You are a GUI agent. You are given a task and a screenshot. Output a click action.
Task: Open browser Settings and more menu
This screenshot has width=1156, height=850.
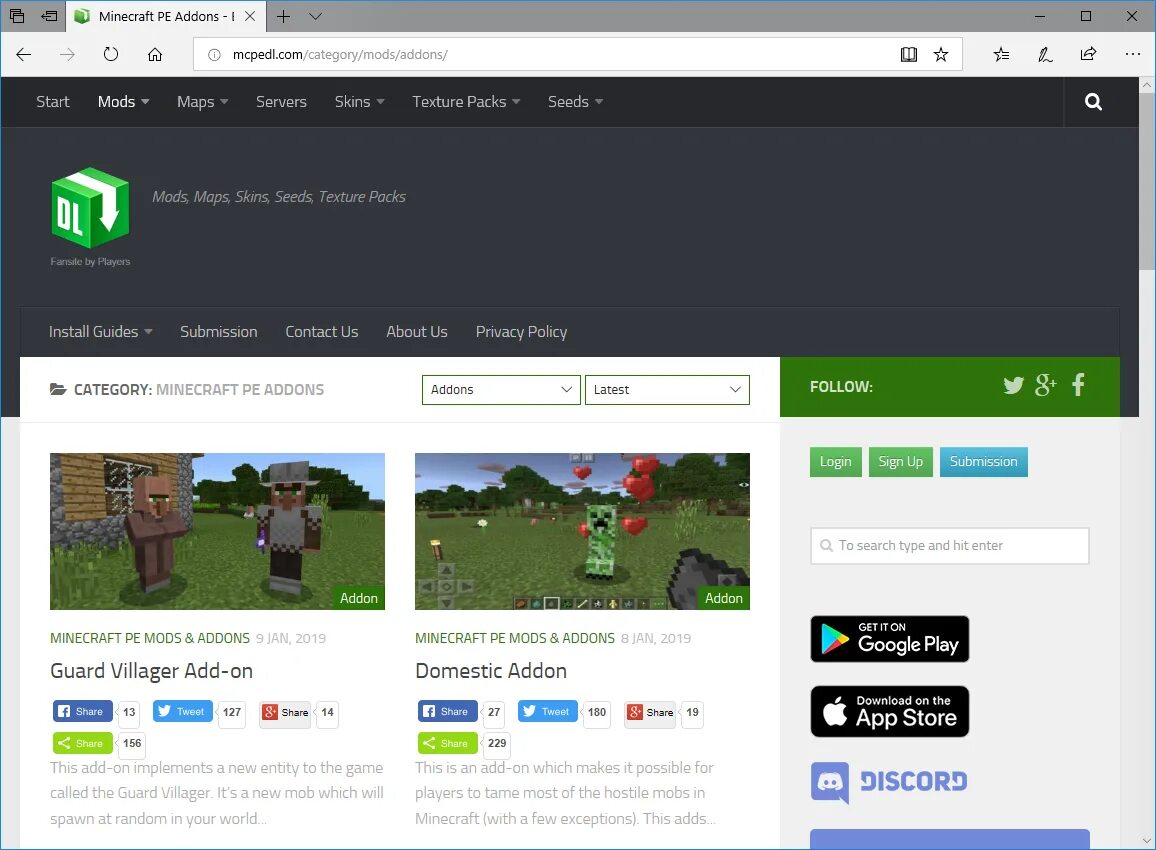tap(1132, 55)
